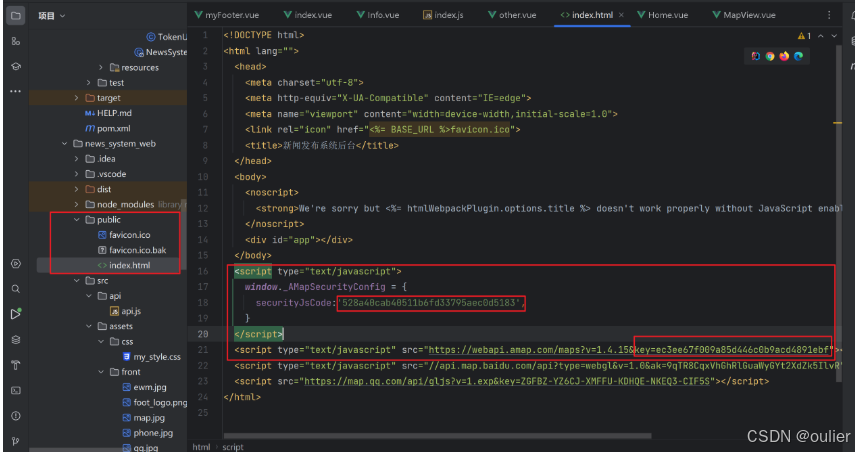Collapse the public folder

pyautogui.click(x=77, y=220)
